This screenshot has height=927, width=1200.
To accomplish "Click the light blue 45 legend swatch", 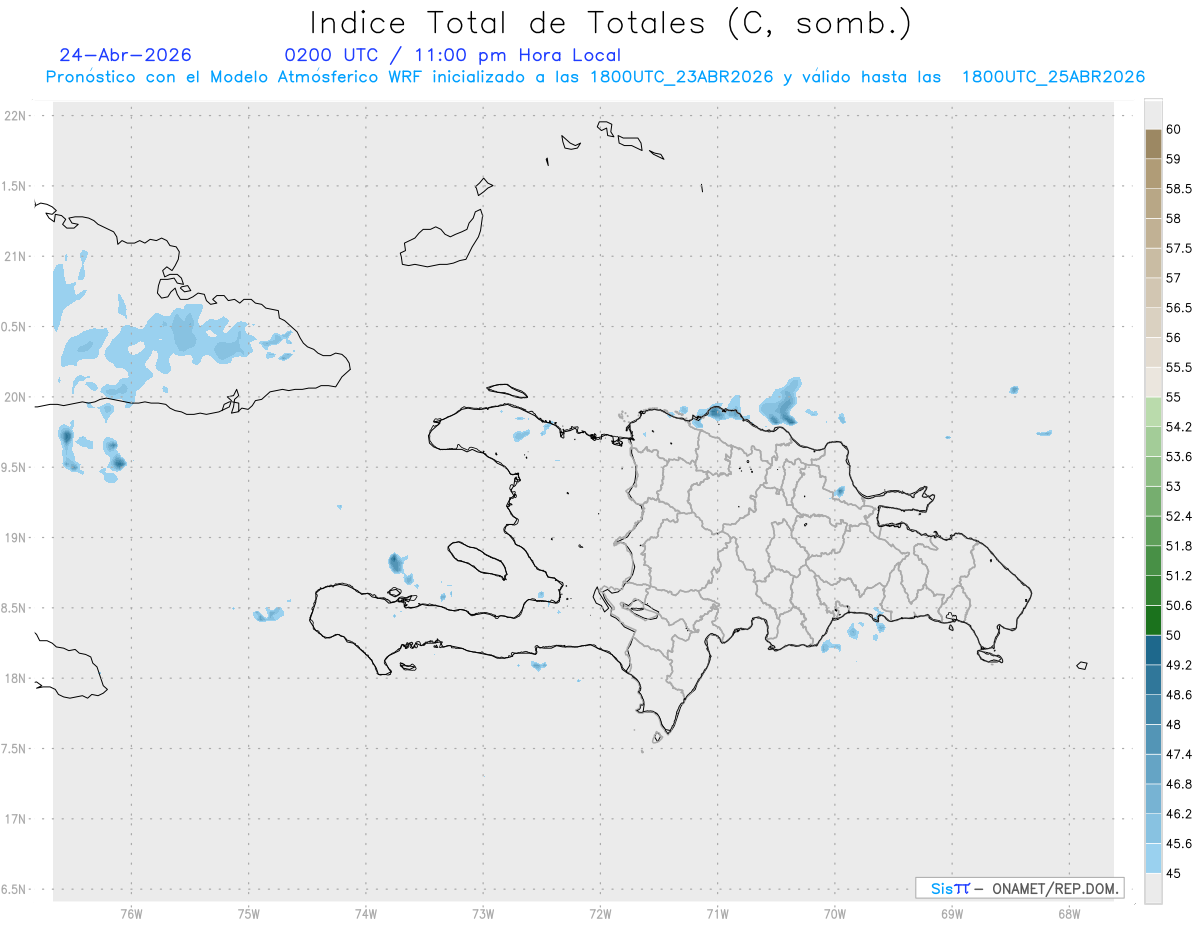I will (x=1153, y=858).
